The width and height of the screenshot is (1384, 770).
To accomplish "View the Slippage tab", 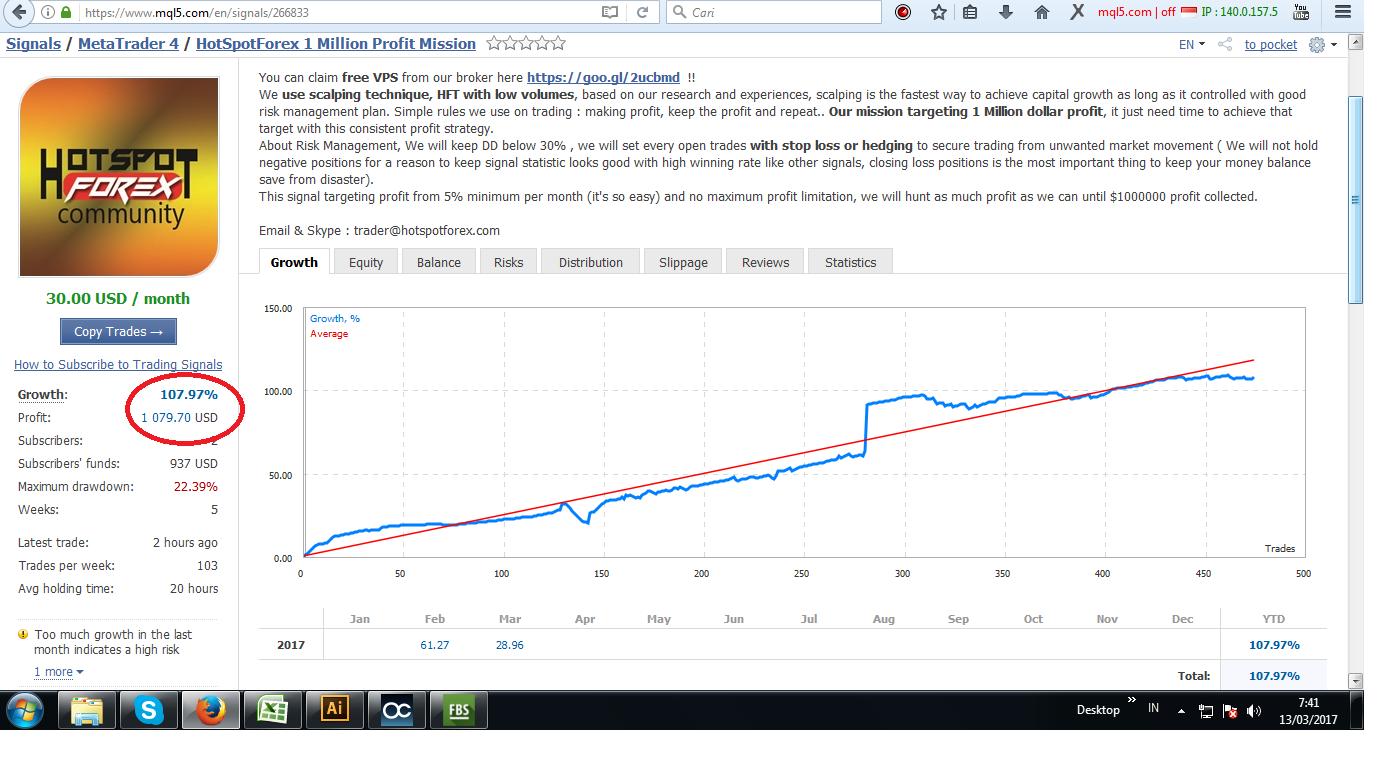I will click(x=683, y=262).
